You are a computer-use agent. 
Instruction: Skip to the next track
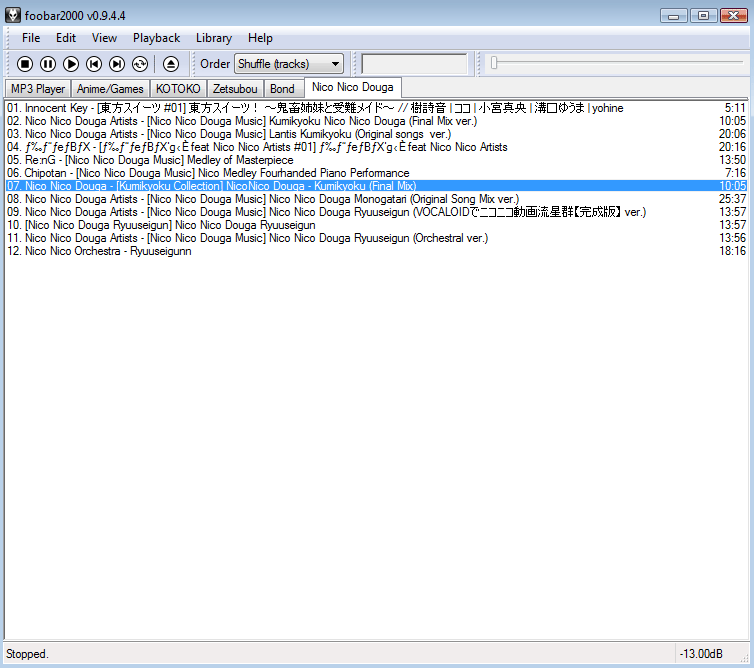point(117,64)
